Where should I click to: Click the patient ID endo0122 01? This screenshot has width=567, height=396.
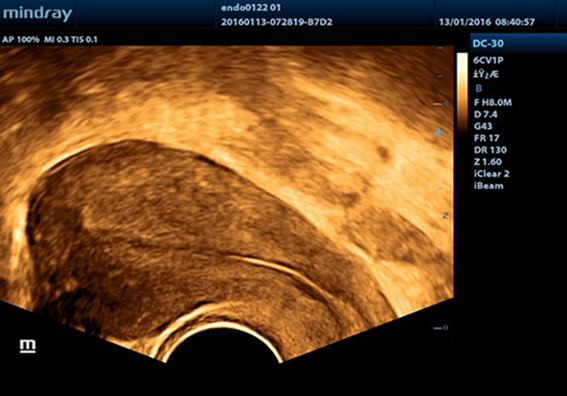pos(251,8)
